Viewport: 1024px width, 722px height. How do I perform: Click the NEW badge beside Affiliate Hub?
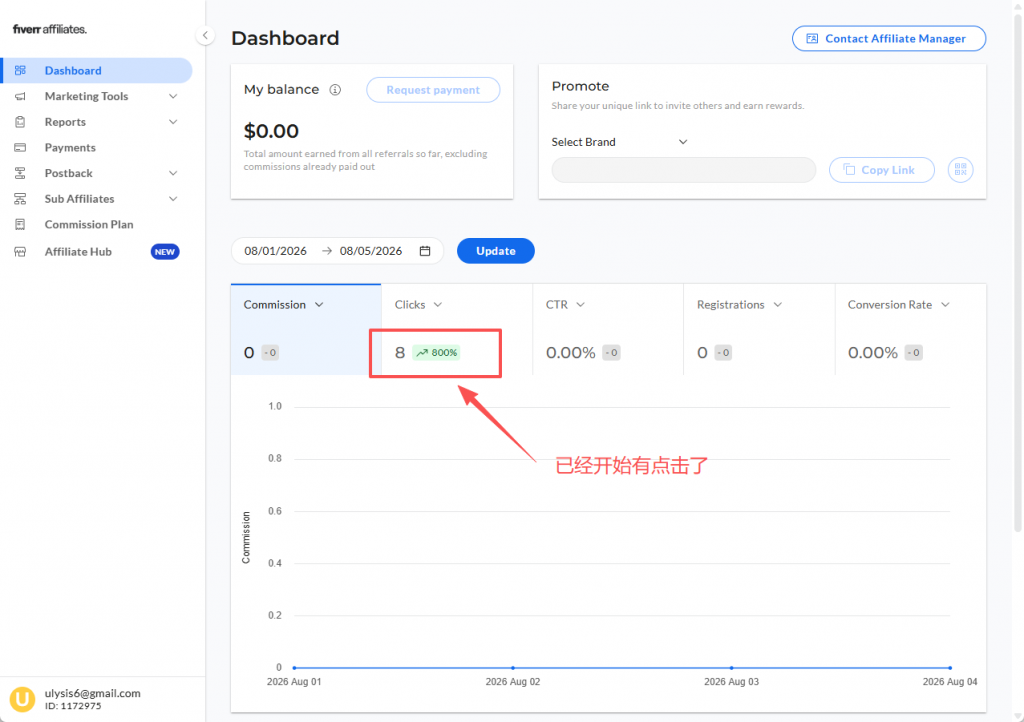[165, 252]
